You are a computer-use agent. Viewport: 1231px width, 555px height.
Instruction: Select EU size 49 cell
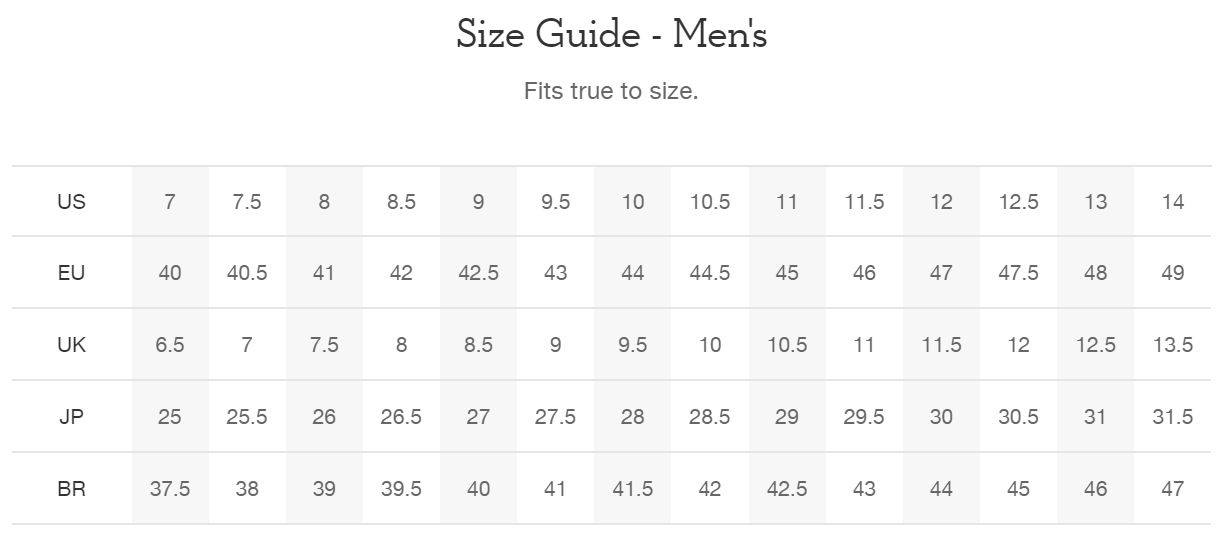1173,273
